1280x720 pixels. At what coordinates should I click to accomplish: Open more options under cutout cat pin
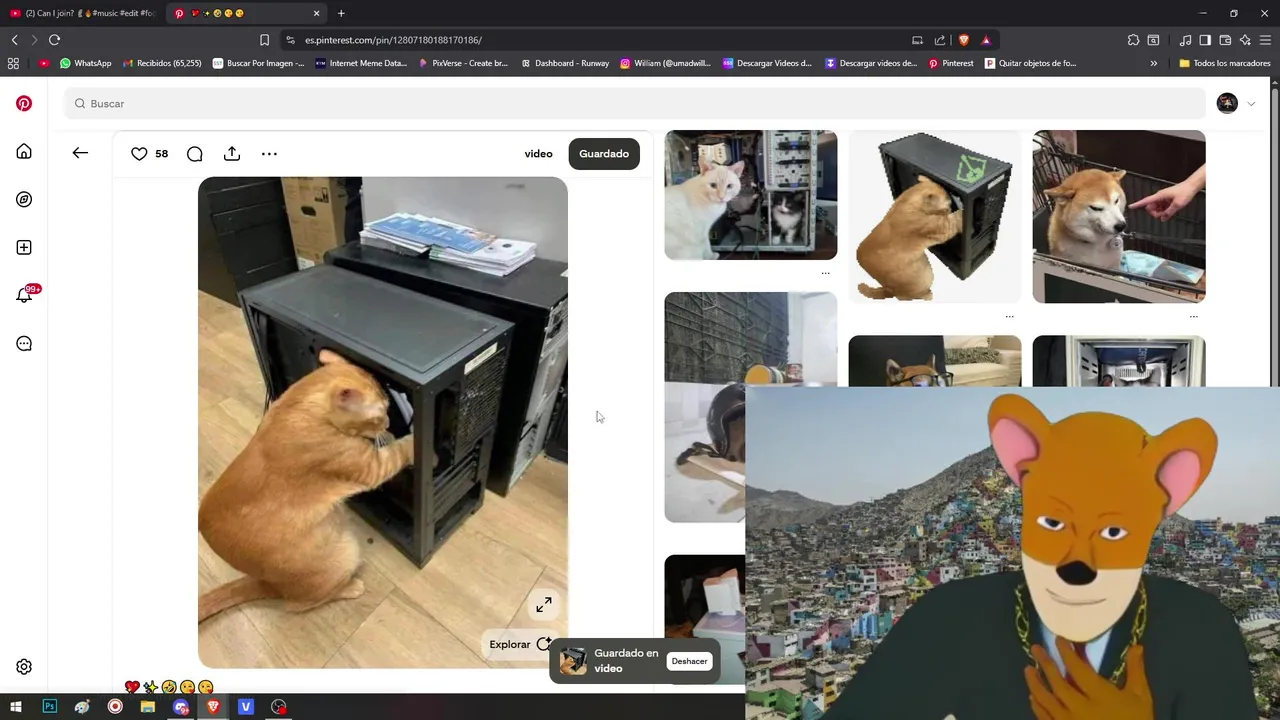(x=1009, y=316)
